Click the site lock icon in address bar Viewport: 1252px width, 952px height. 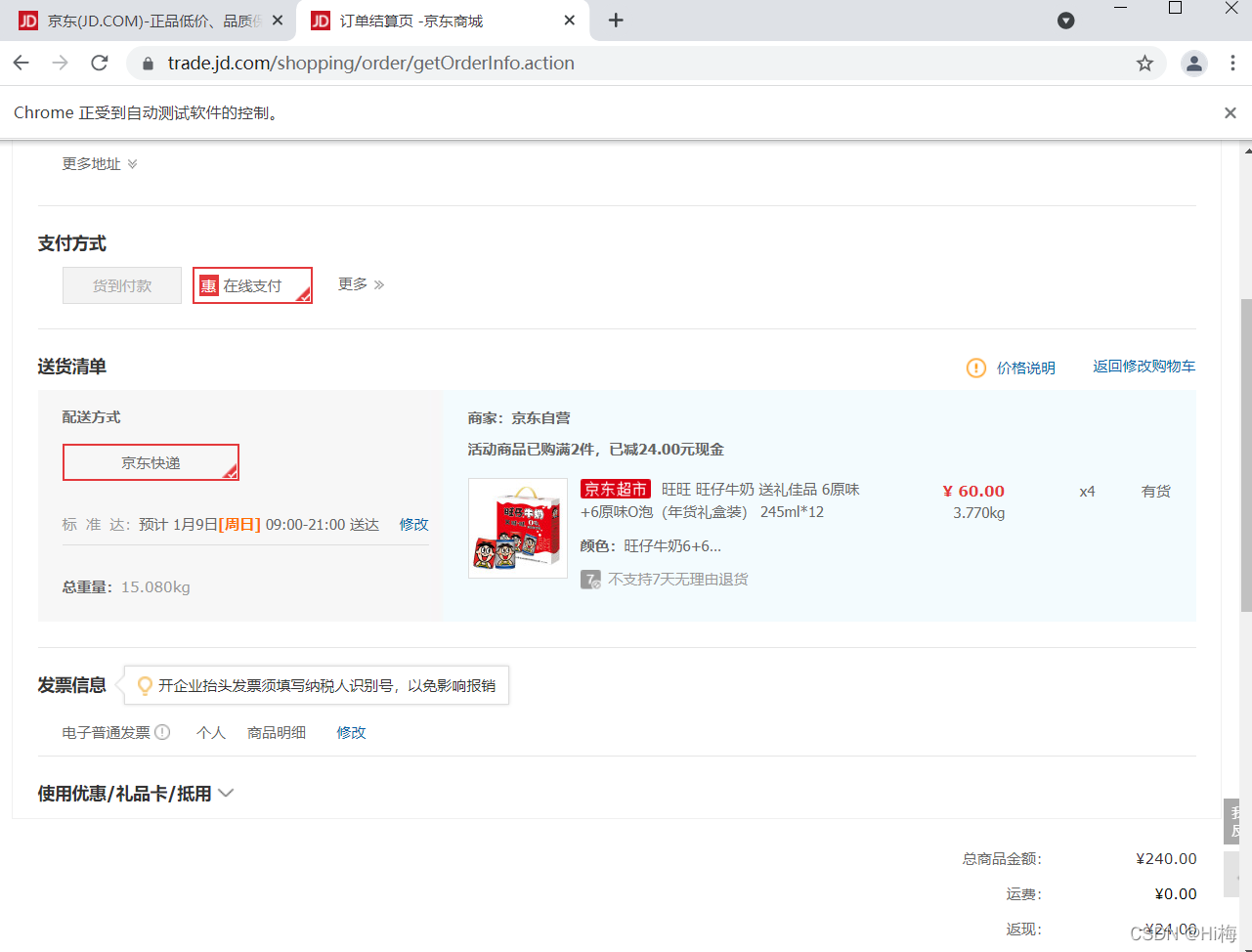pos(149,64)
